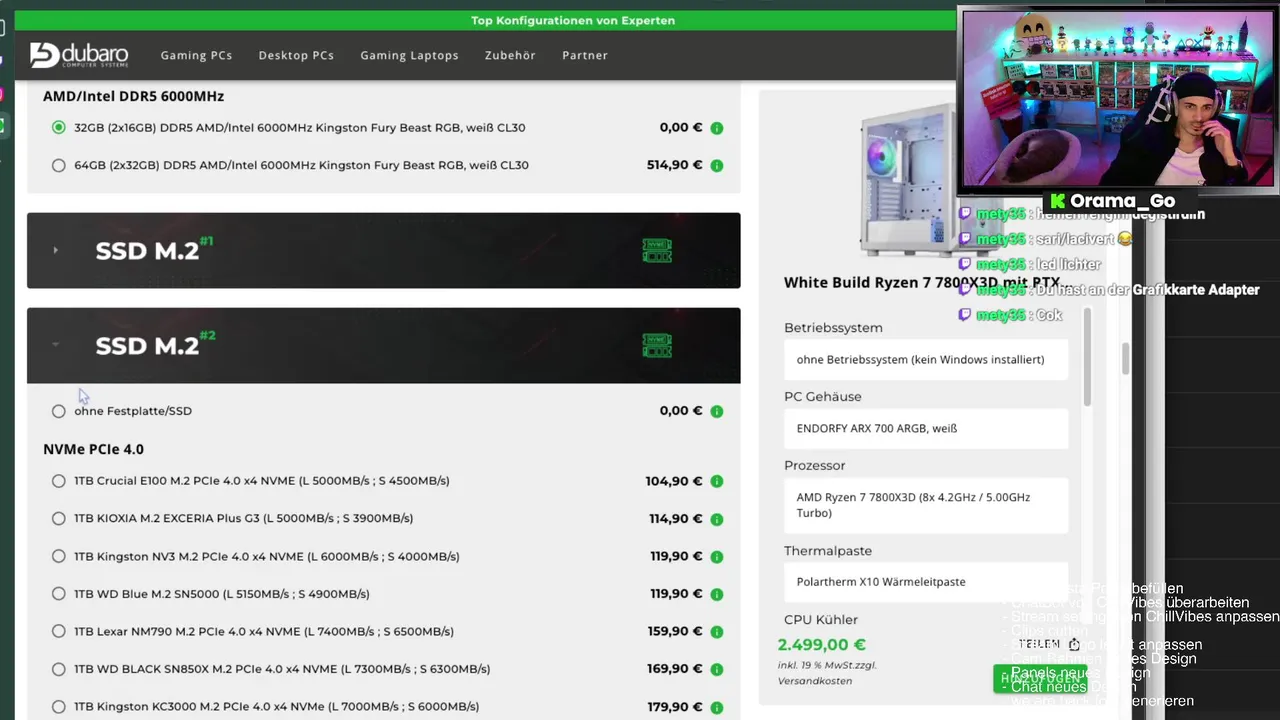This screenshot has height=720, width=1280.
Task: Click the white PC case product image
Action: pos(910,180)
